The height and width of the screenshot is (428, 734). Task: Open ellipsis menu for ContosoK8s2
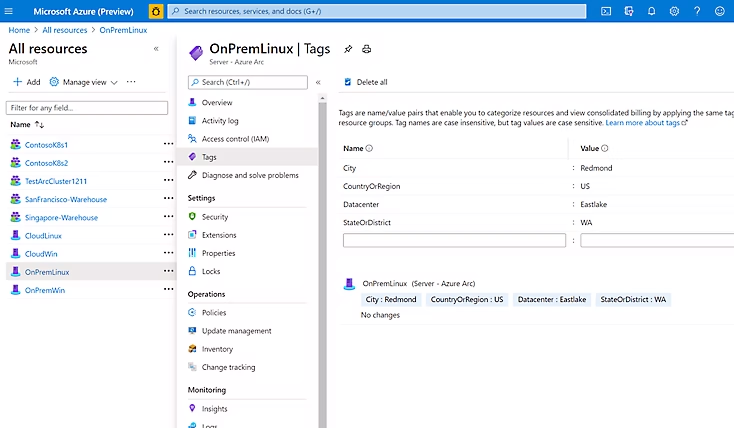pyautogui.click(x=169, y=162)
